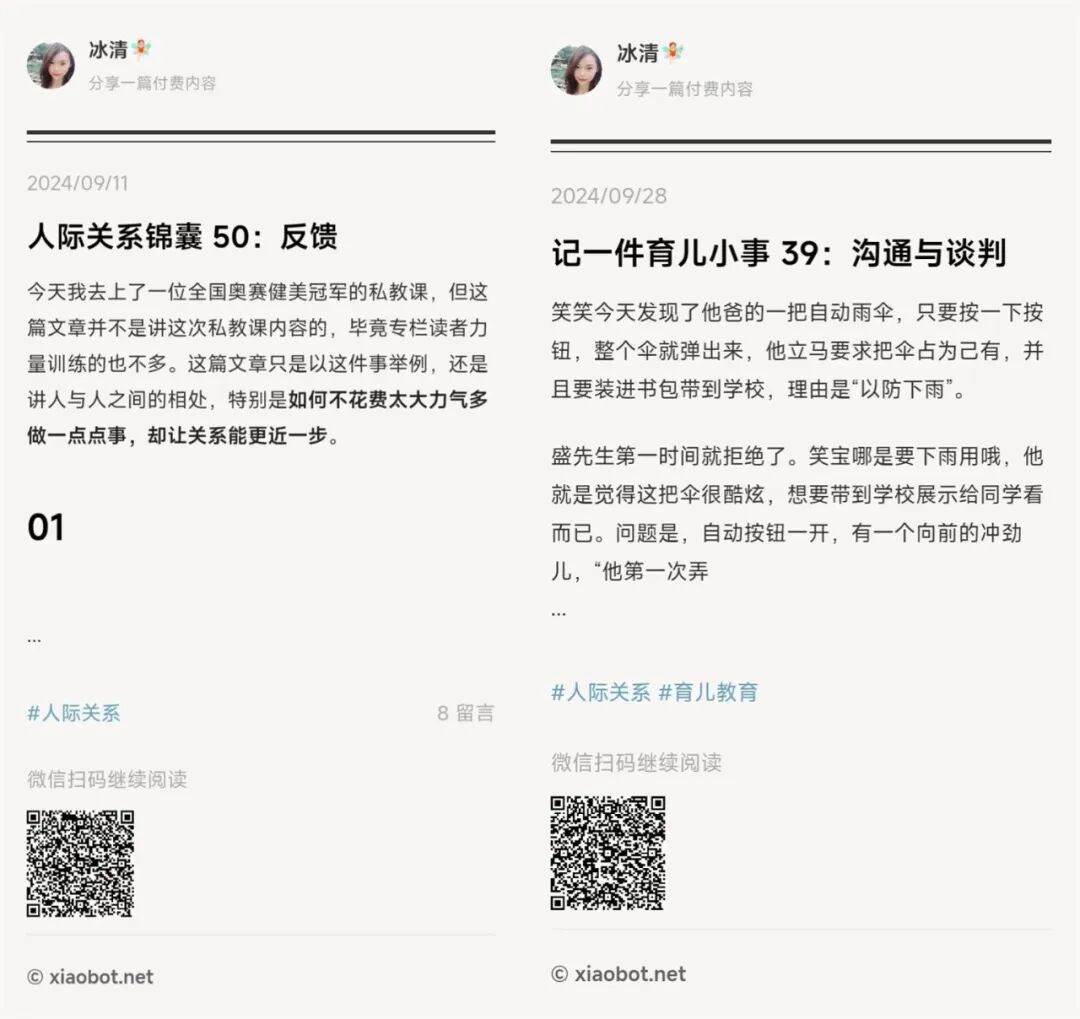Click the QR code on the 沟通与谈判 card
1080x1019 pixels.
click(608, 853)
